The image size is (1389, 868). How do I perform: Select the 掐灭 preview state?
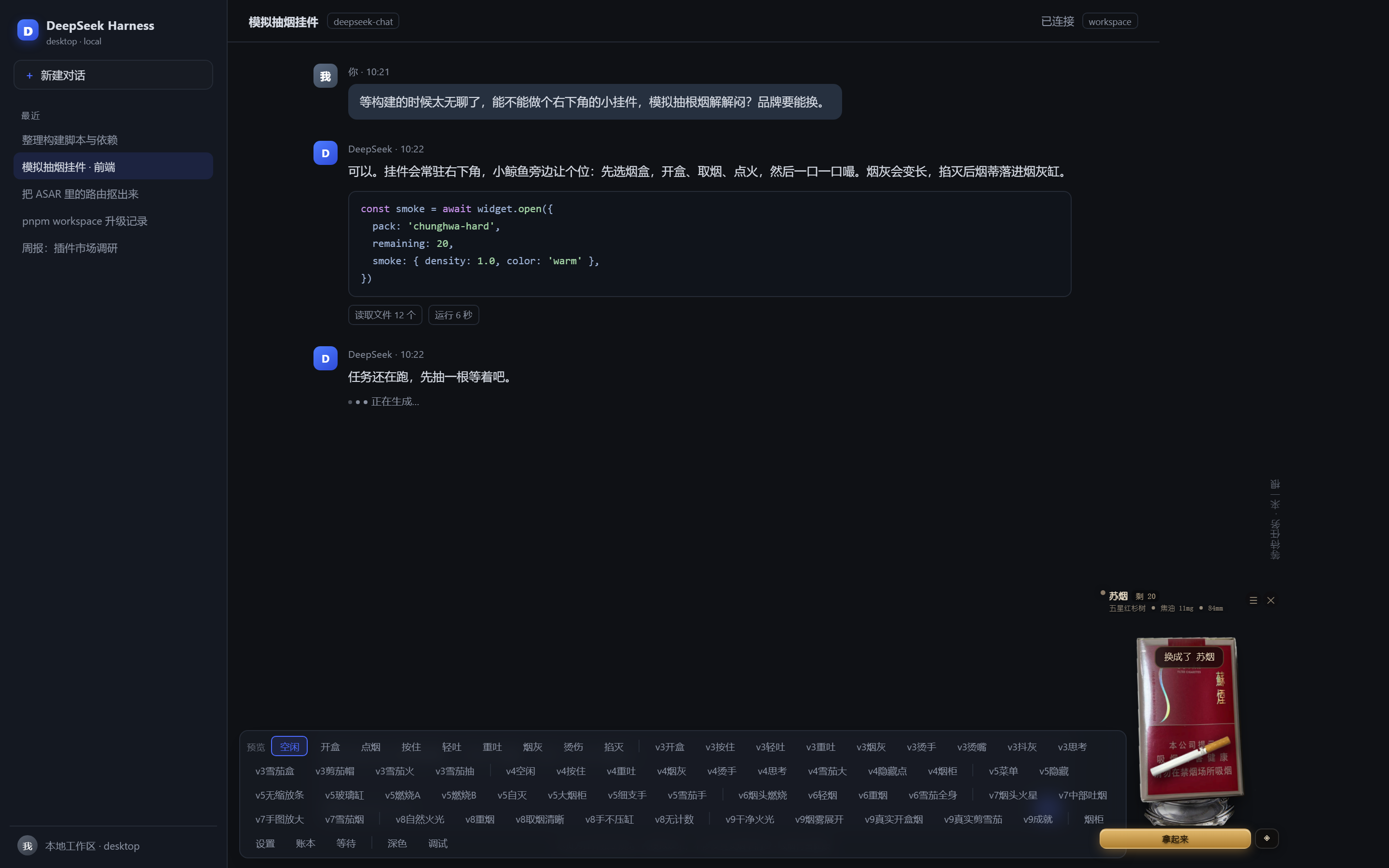coord(613,746)
